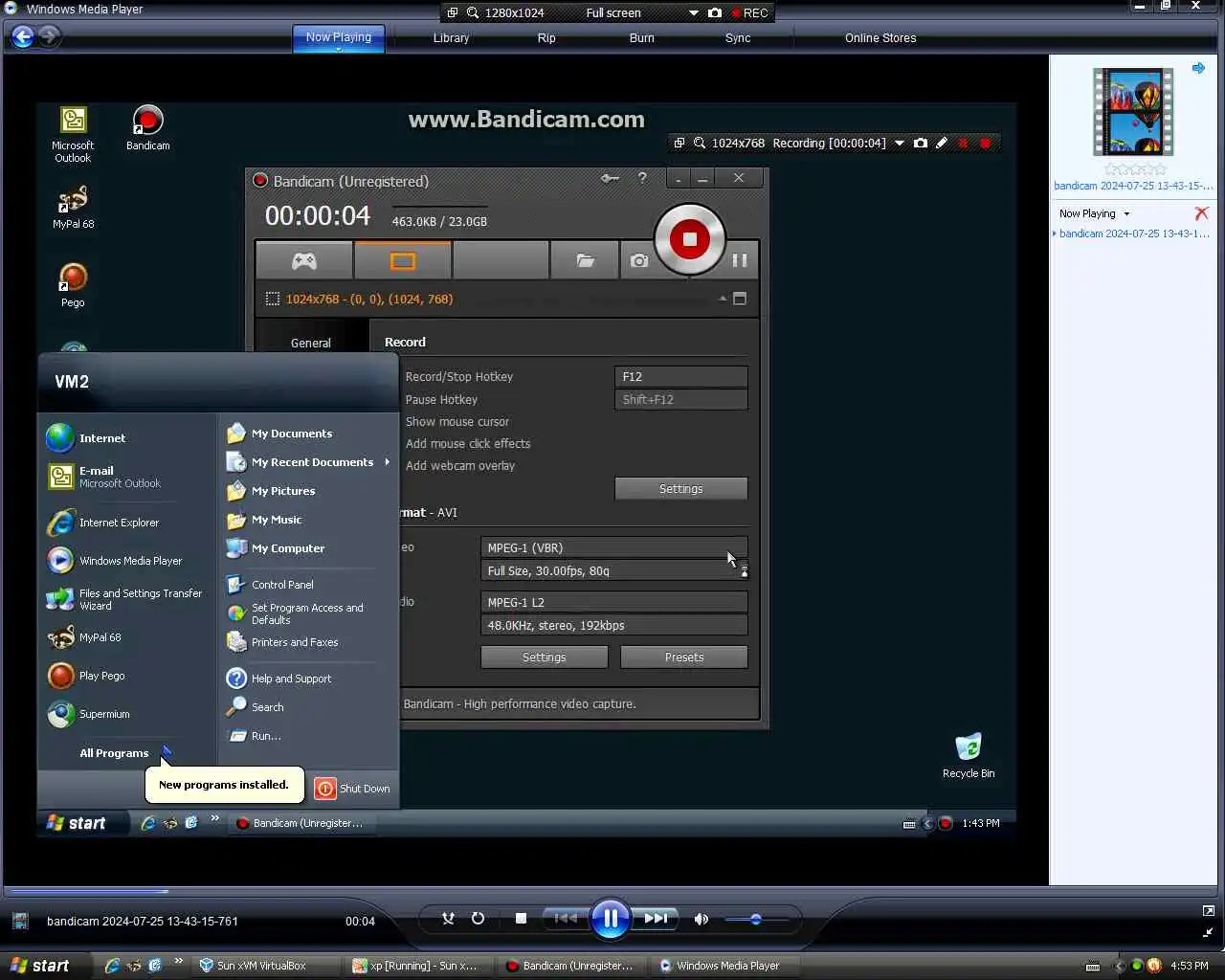Select the bandicam 2024-07-25 playlist entry
Image resolution: width=1225 pixels, height=980 pixels.
tap(1134, 234)
